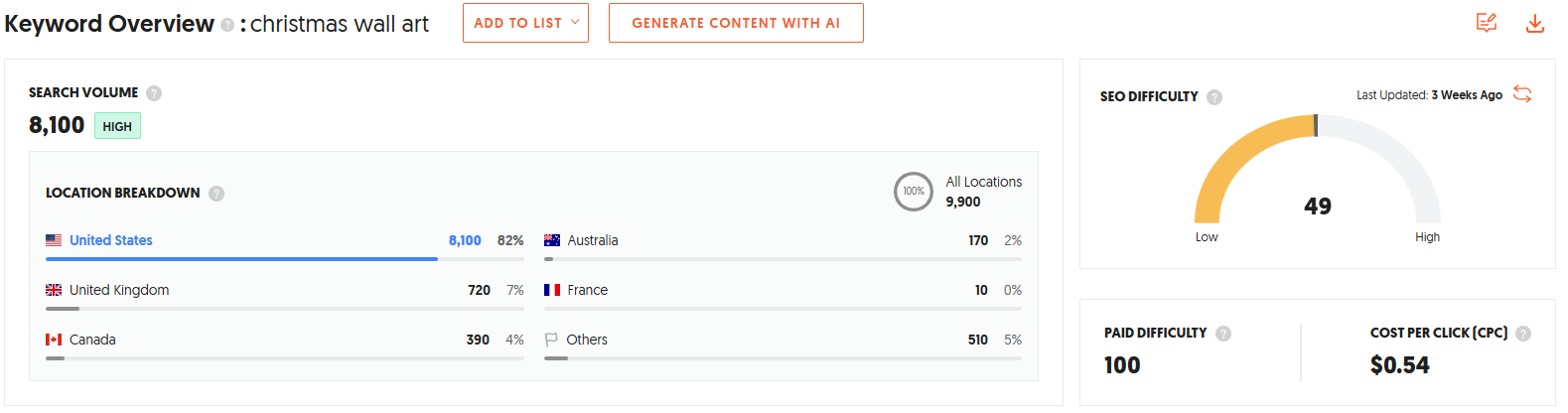1568x413 pixels.
Task: Click the Others flag icon
Action: [551, 340]
